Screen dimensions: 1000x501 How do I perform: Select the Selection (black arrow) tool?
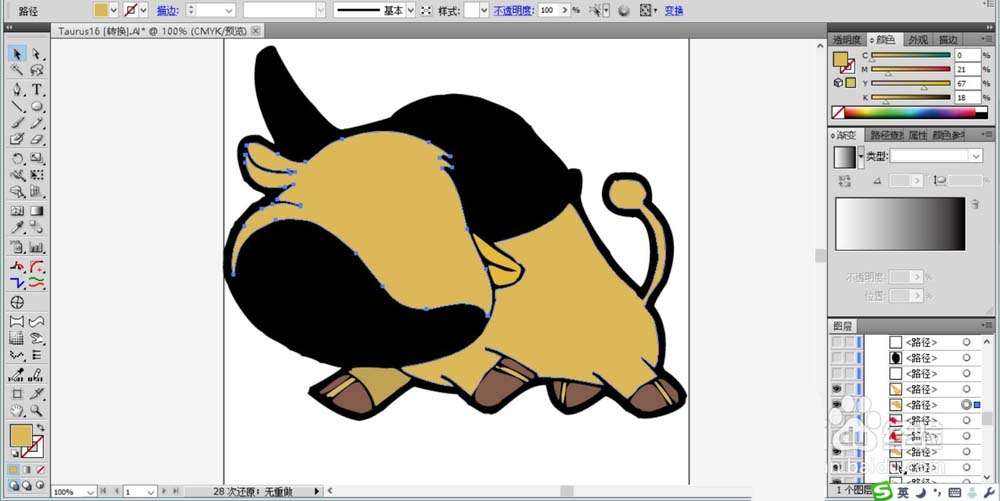coord(17,54)
